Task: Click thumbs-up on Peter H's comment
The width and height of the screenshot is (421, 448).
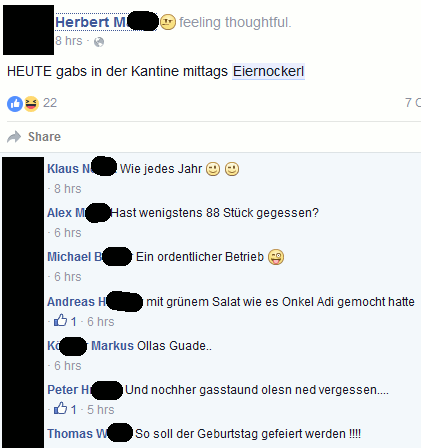Action: coord(60,408)
